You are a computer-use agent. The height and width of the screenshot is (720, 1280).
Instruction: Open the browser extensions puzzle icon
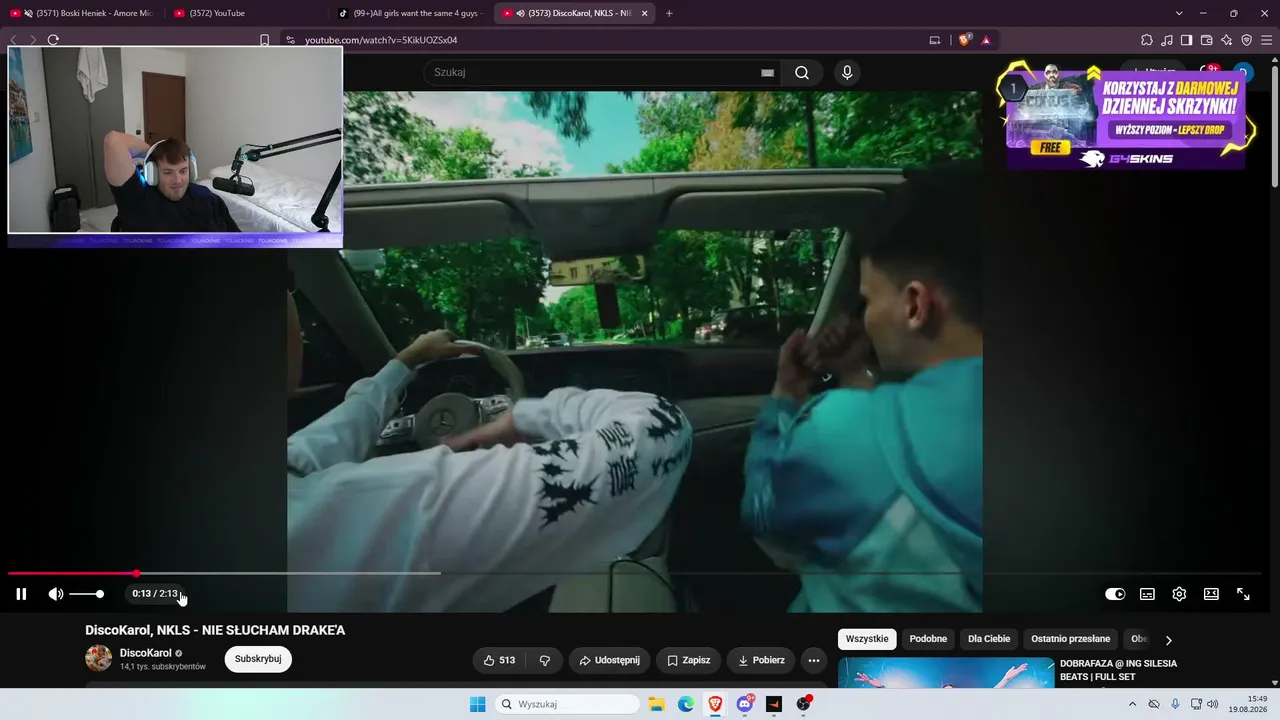coord(1147,40)
